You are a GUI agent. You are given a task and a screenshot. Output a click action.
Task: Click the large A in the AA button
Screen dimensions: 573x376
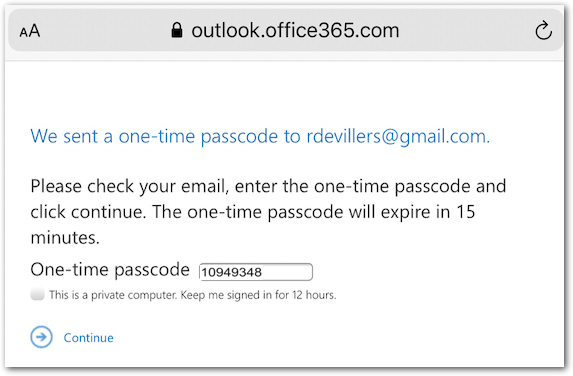coord(34,31)
